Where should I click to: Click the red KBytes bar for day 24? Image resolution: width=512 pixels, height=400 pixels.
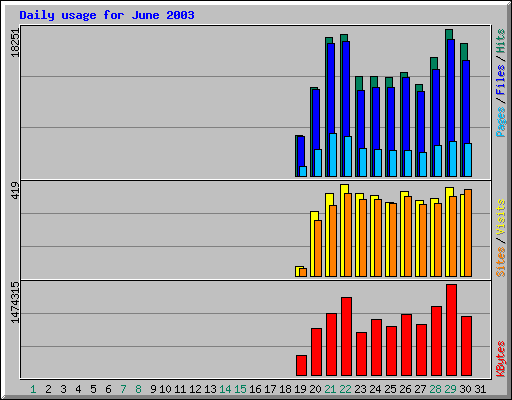[376, 348]
